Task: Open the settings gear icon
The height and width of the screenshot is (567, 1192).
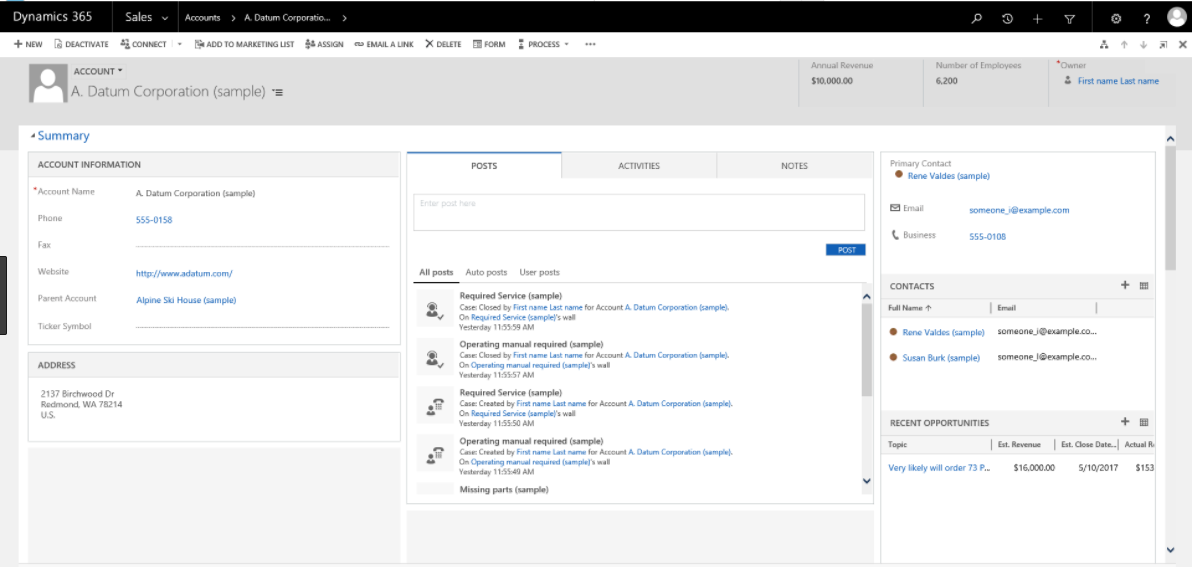Action: pos(1116,18)
